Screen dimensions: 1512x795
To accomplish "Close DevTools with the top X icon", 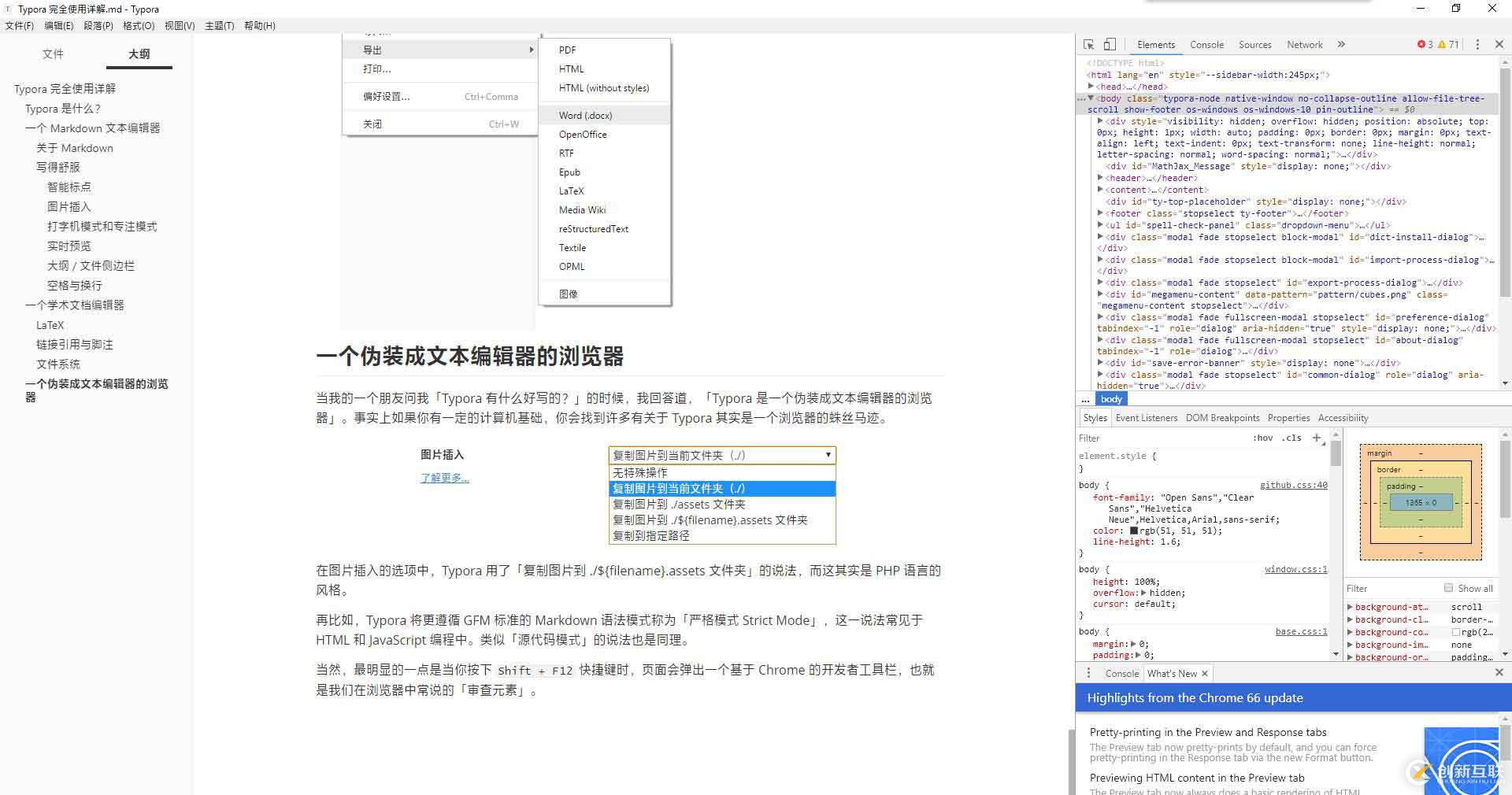I will 1499,45.
